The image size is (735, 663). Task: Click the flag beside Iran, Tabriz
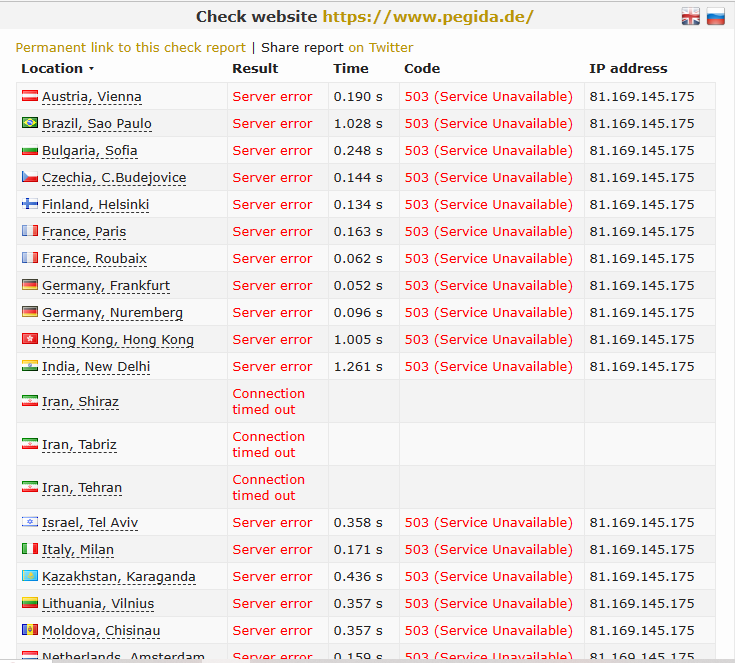pyautogui.click(x=30, y=444)
